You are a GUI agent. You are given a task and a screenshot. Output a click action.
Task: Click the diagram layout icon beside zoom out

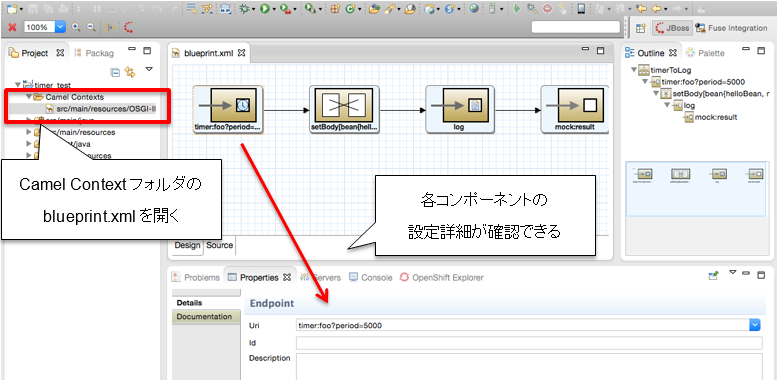[x=109, y=27]
